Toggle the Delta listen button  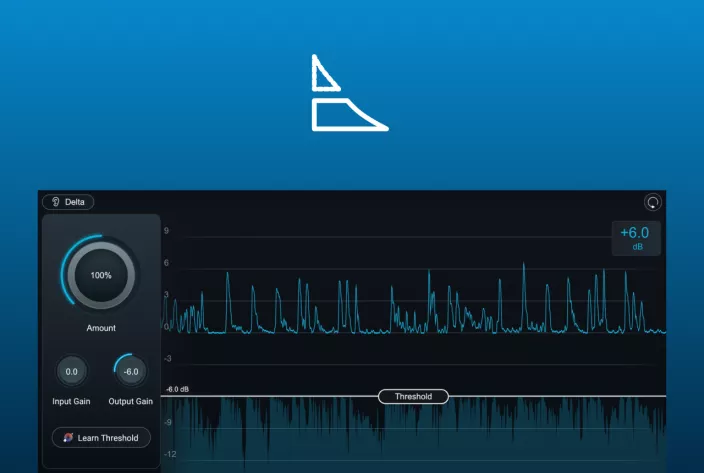68,202
